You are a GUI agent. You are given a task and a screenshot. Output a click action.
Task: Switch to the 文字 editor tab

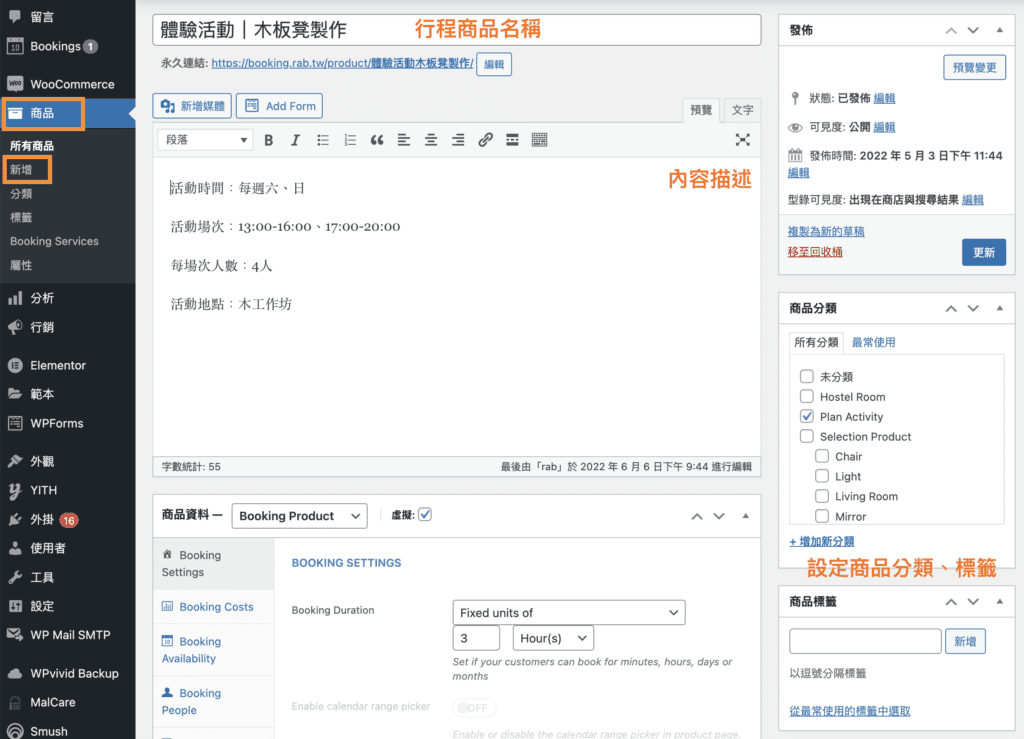coord(741,110)
